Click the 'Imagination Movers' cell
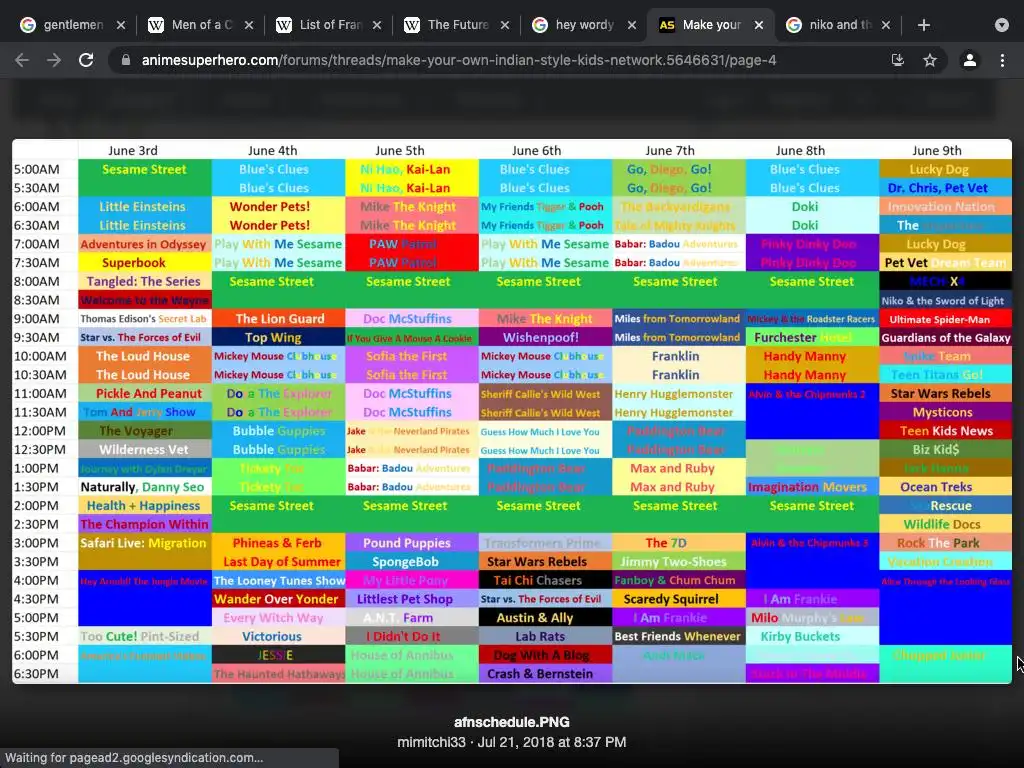Viewport: 1024px width, 768px height. pyautogui.click(x=812, y=487)
